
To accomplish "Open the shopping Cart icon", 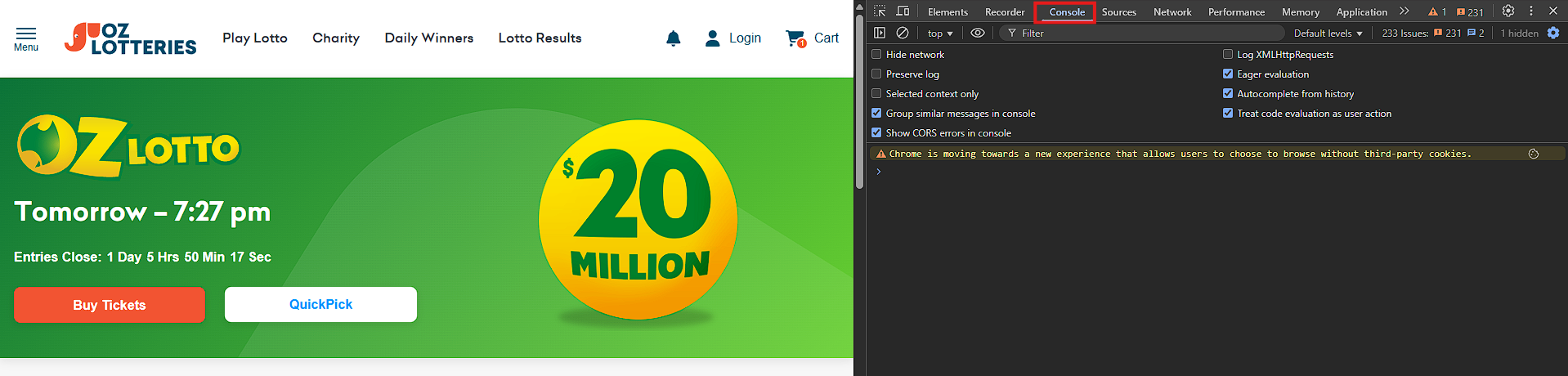I will (x=795, y=38).
